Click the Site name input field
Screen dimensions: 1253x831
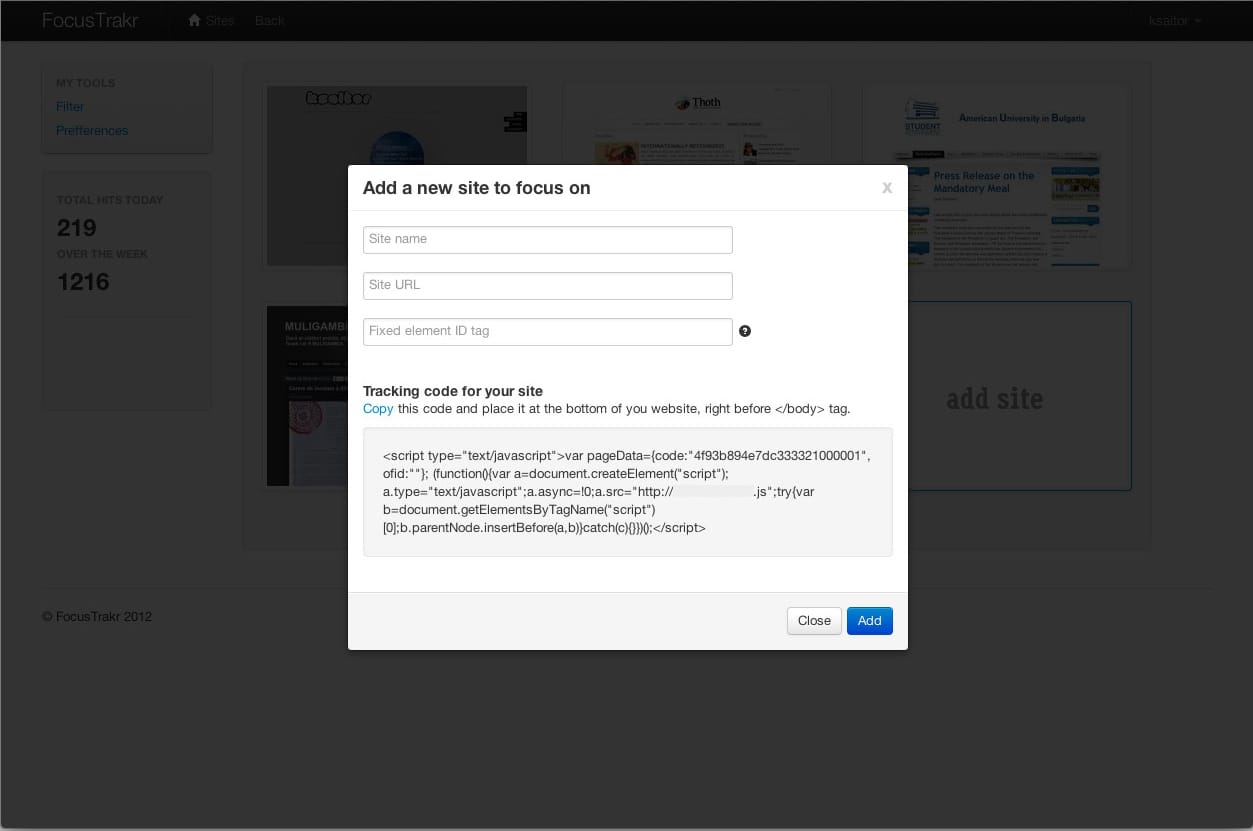548,239
